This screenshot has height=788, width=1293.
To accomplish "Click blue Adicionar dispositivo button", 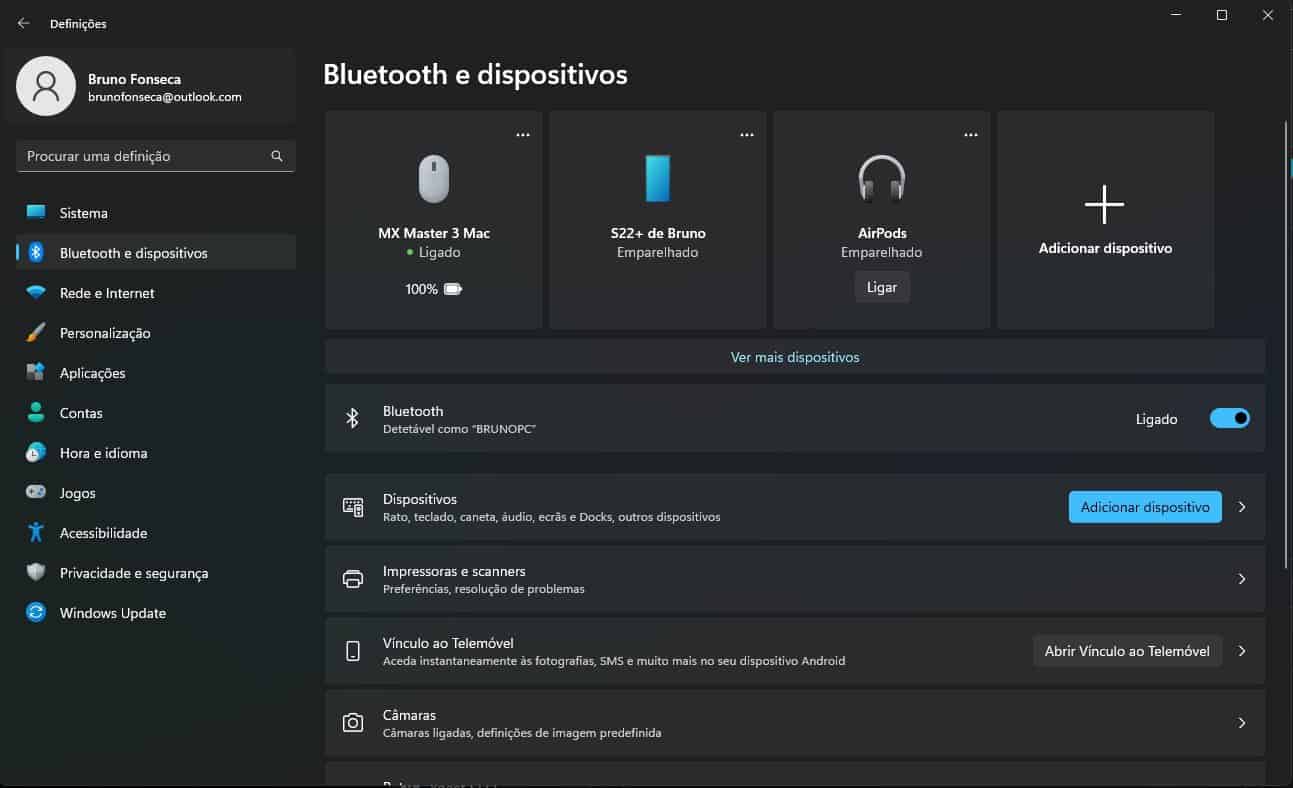I will pos(1145,507).
